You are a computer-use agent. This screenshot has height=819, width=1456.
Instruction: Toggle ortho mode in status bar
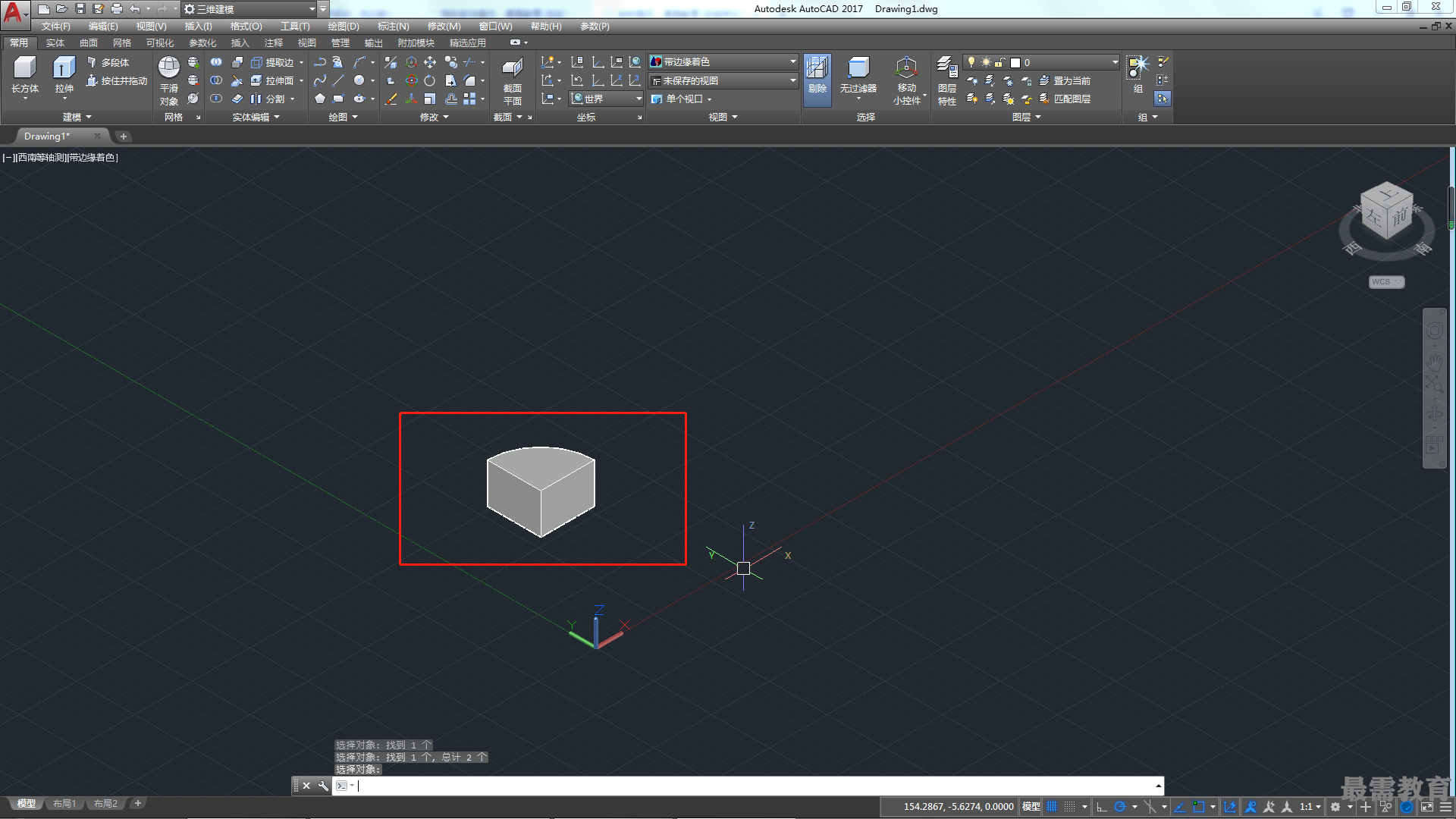click(1102, 807)
